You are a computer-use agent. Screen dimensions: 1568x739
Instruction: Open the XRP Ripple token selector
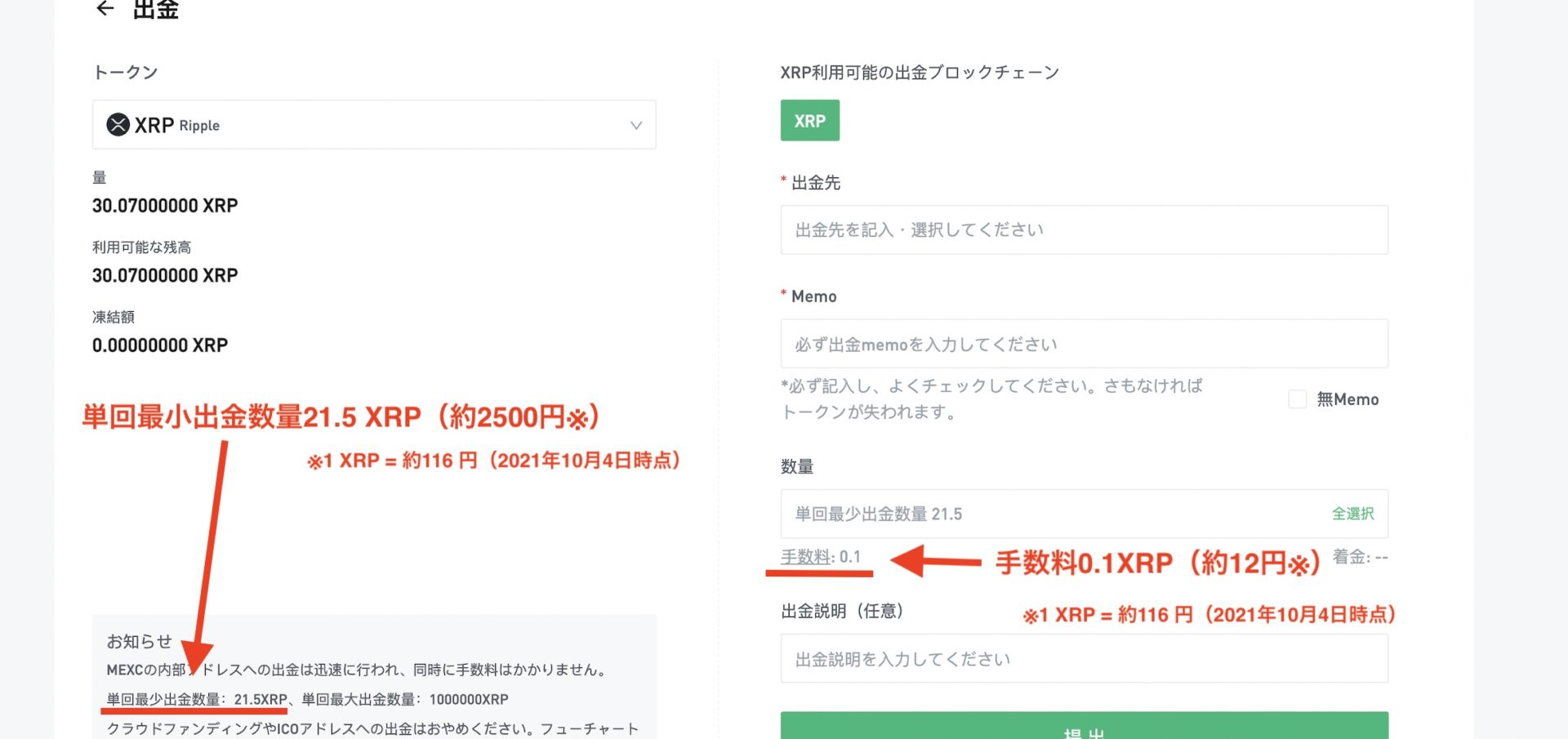coord(373,125)
